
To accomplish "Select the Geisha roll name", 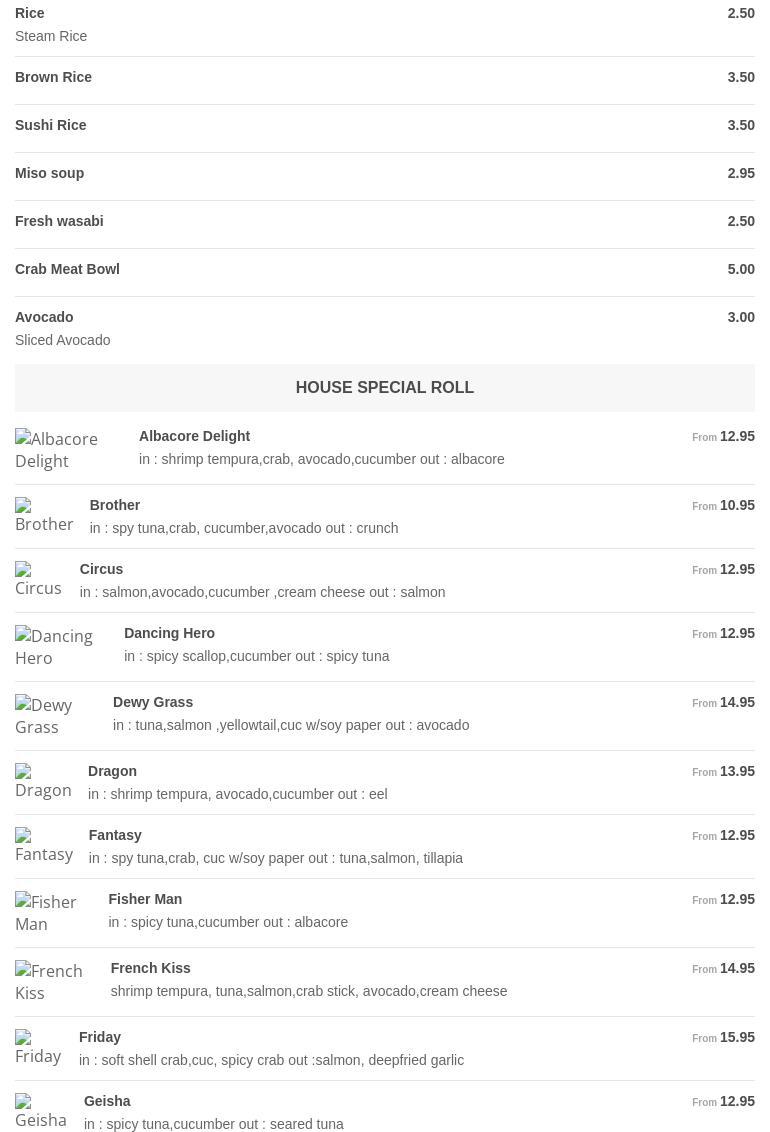I will [x=107, y=1101].
